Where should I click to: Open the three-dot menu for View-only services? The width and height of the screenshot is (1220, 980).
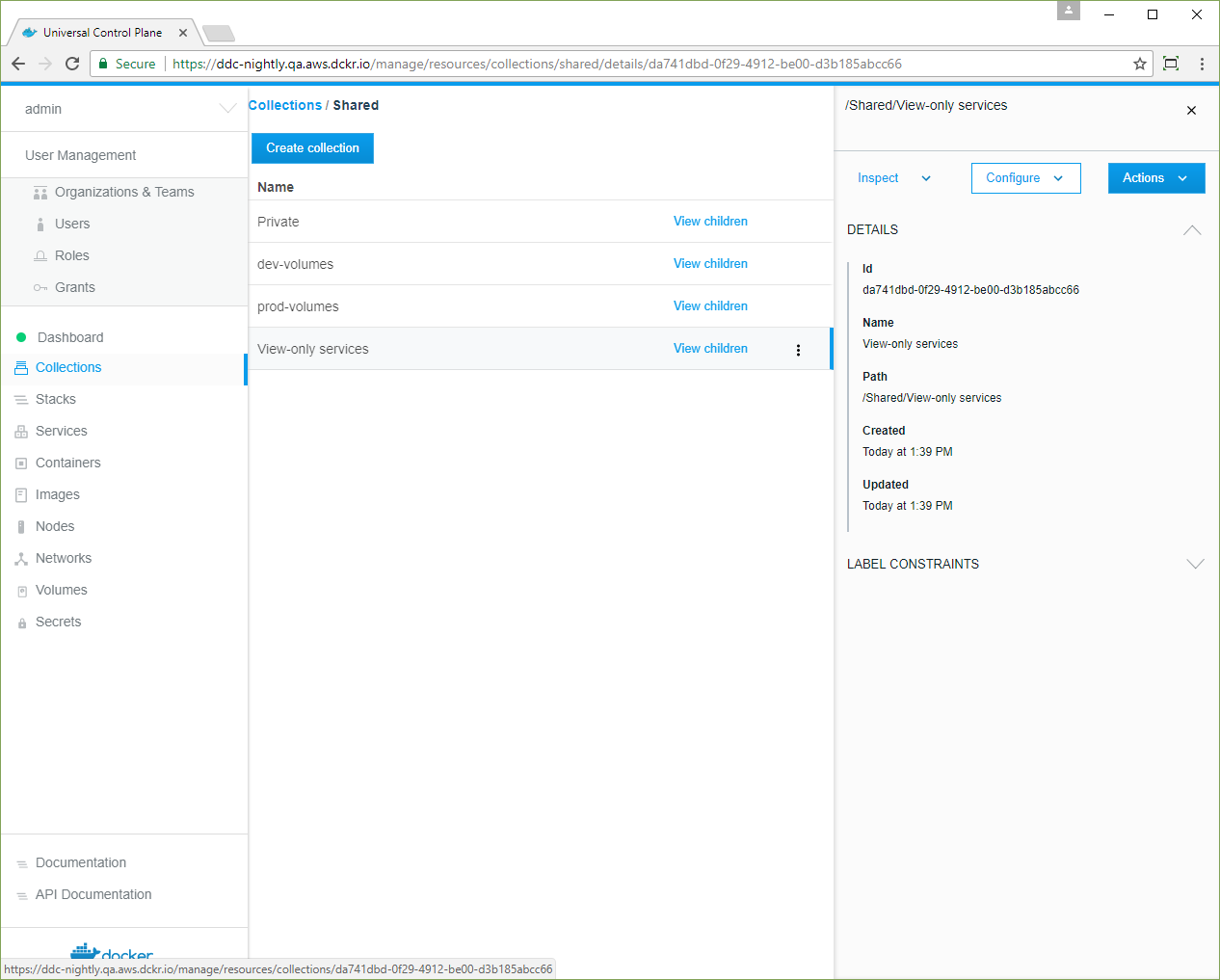pos(798,350)
